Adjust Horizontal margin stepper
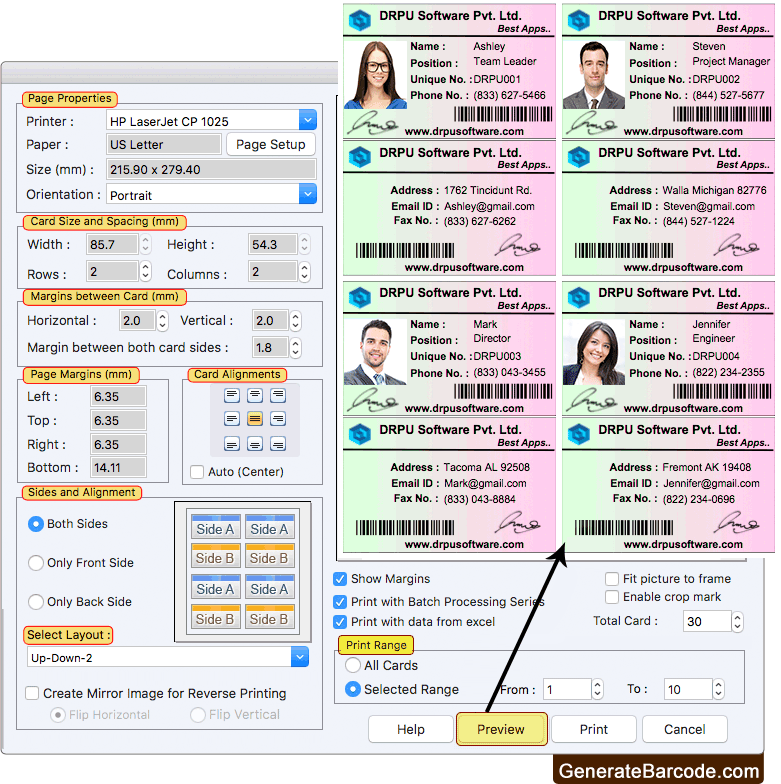The width and height of the screenshot is (781, 784). (x=162, y=320)
